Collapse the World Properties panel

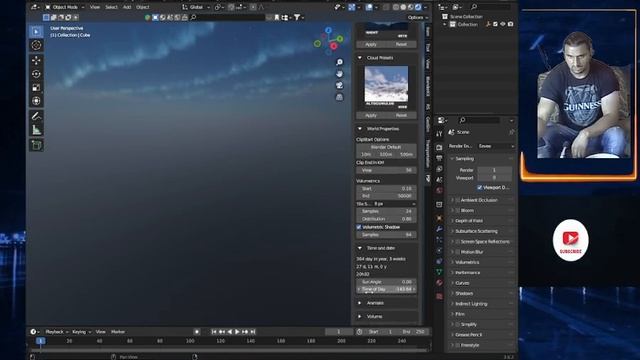(x=360, y=129)
